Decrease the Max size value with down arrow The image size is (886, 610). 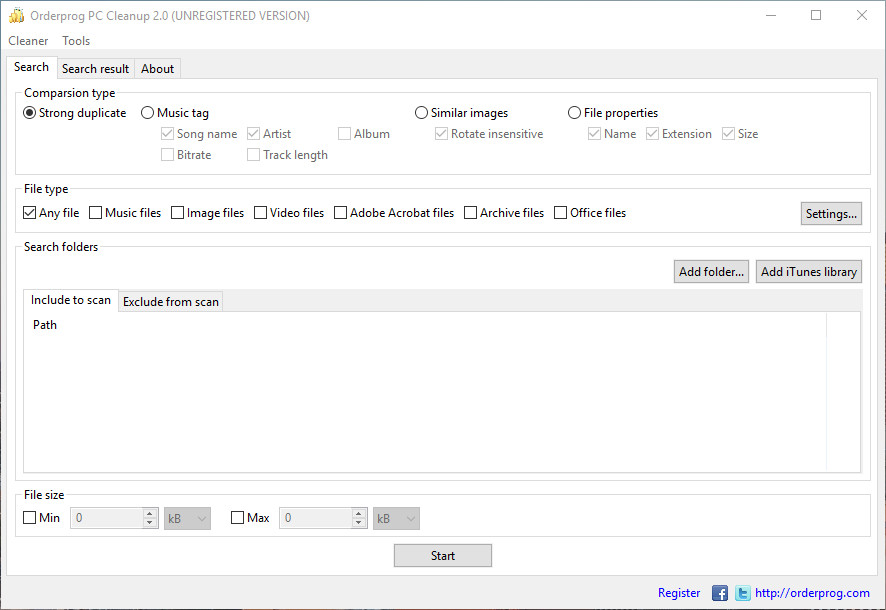click(x=359, y=523)
